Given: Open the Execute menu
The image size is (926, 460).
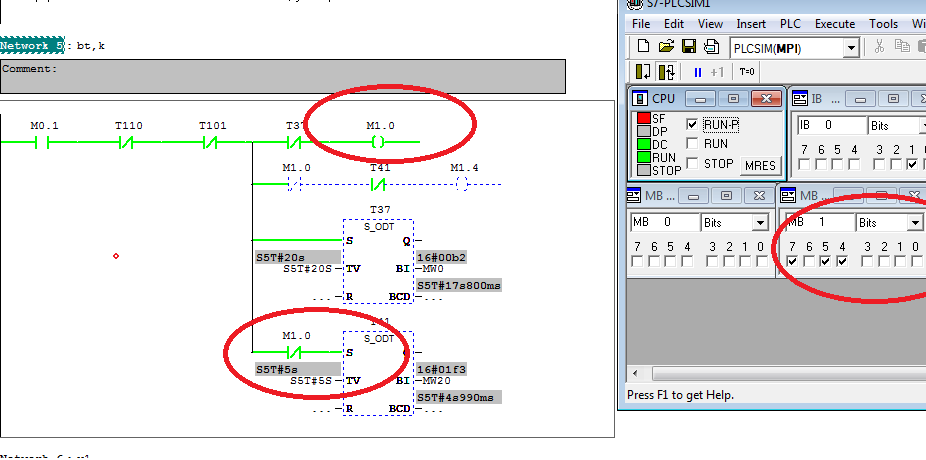Looking at the screenshot, I should click(x=834, y=24).
